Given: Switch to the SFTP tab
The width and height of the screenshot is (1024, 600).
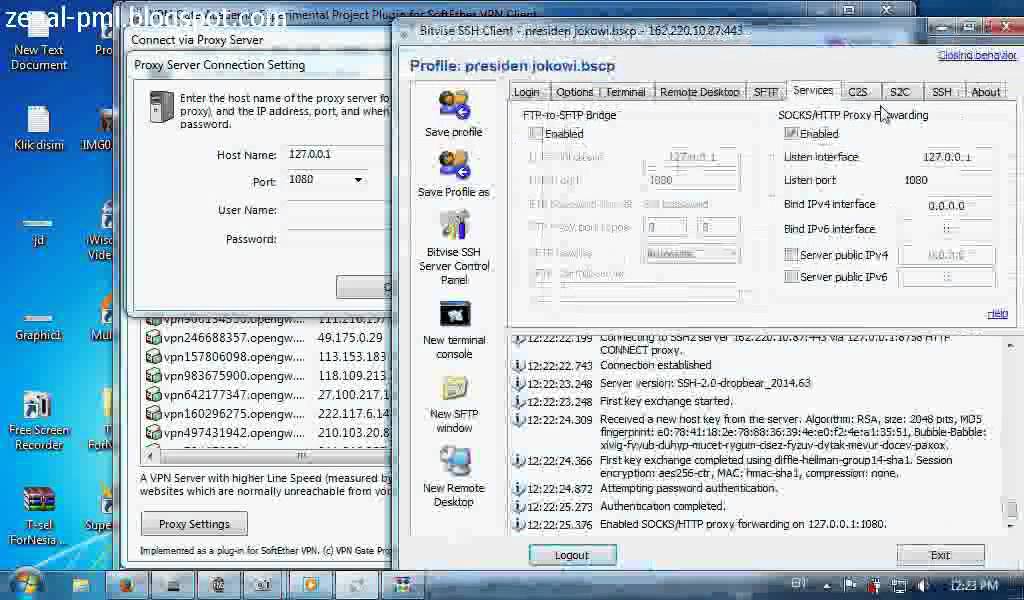Looking at the screenshot, I should pos(765,92).
